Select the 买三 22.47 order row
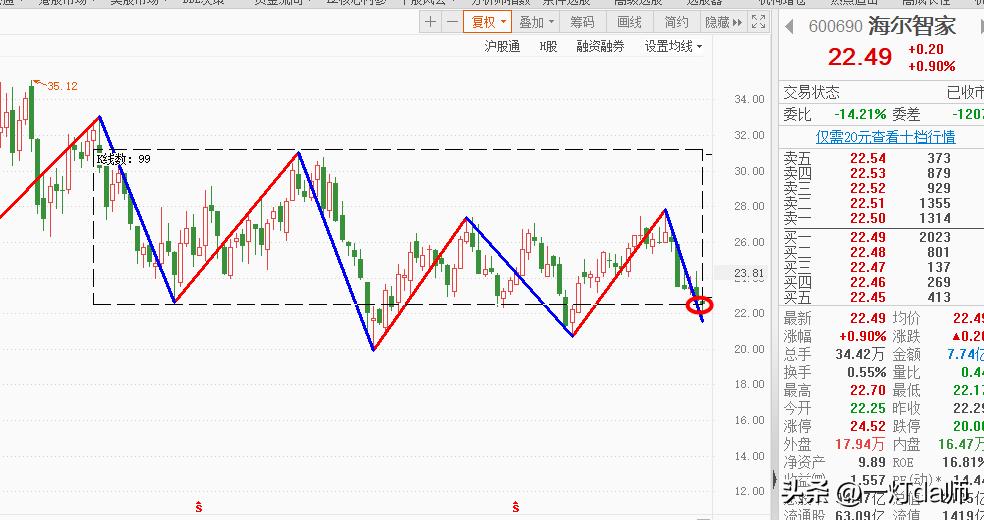Screen dimensions: 984x520 point(881,267)
